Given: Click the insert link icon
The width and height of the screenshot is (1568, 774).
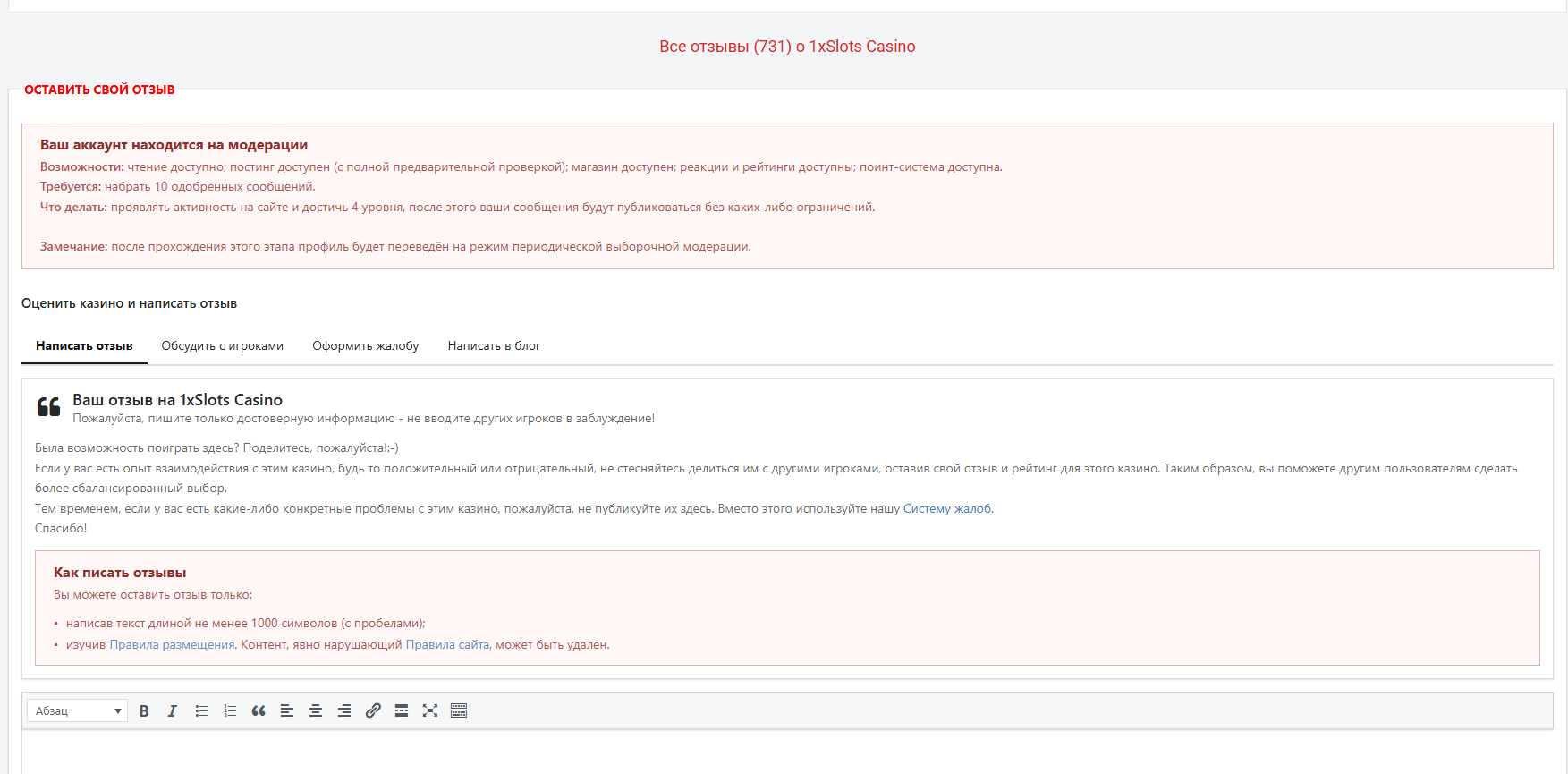Looking at the screenshot, I should pyautogui.click(x=373, y=710).
